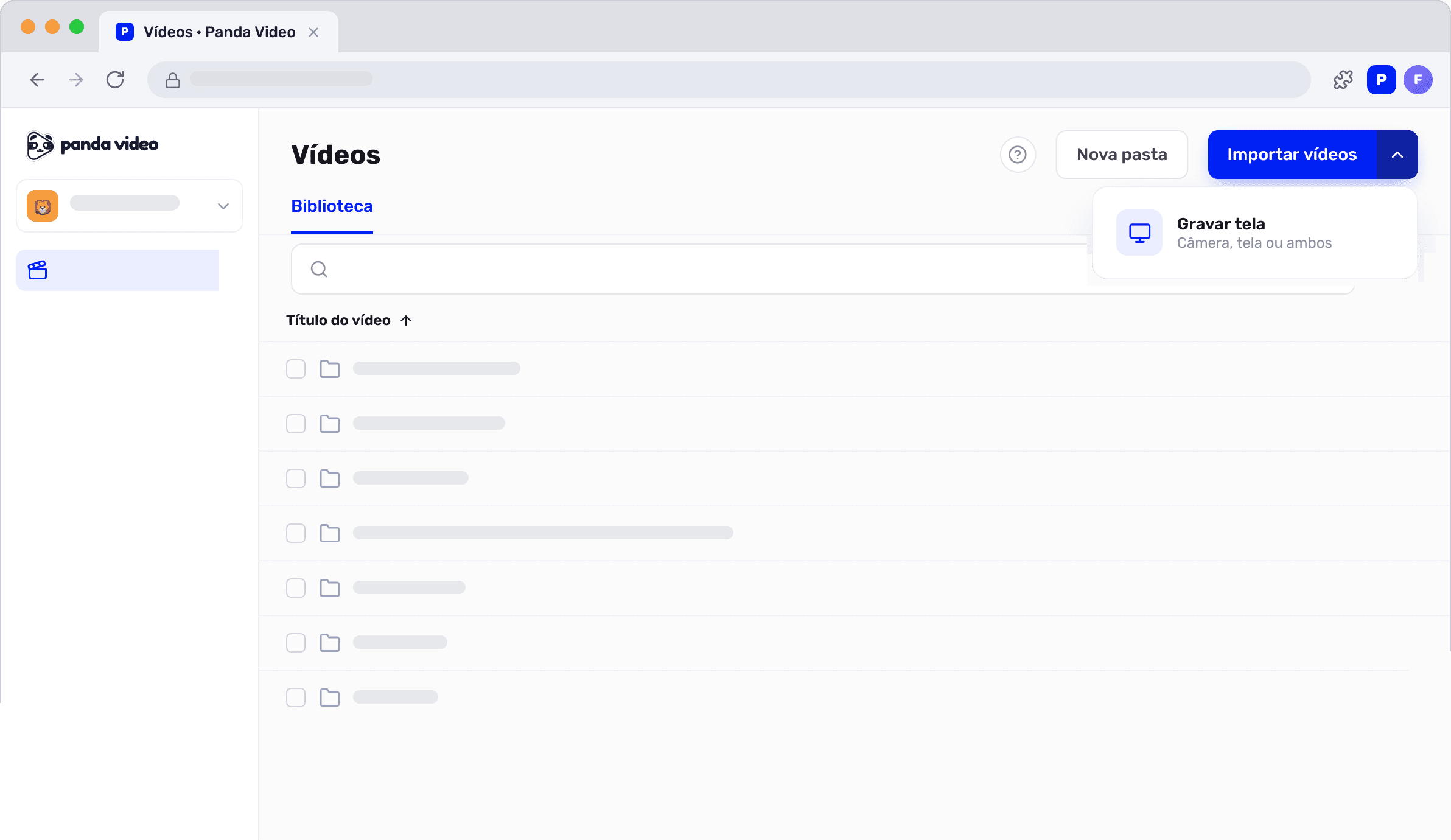This screenshot has height=840, width=1451.
Task: Click the browser back arrow
Action: point(37,80)
